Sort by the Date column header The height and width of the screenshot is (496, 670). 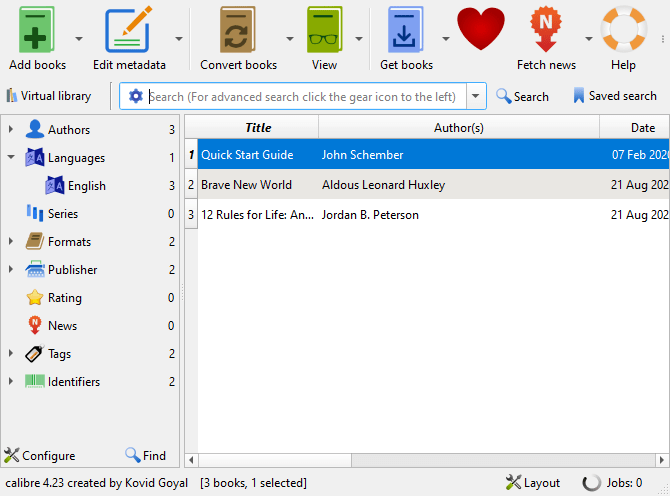tap(635, 128)
